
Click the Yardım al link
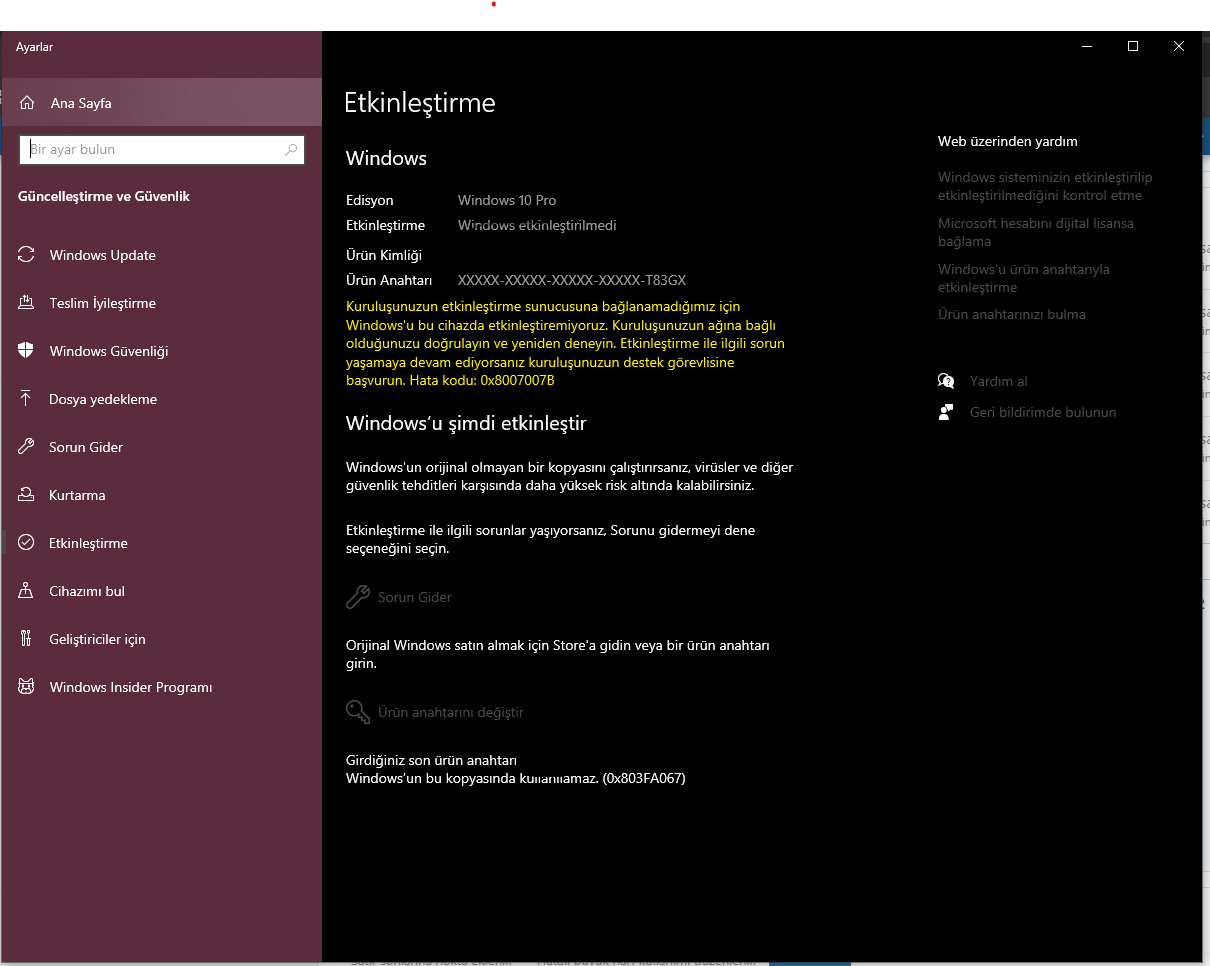point(998,381)
